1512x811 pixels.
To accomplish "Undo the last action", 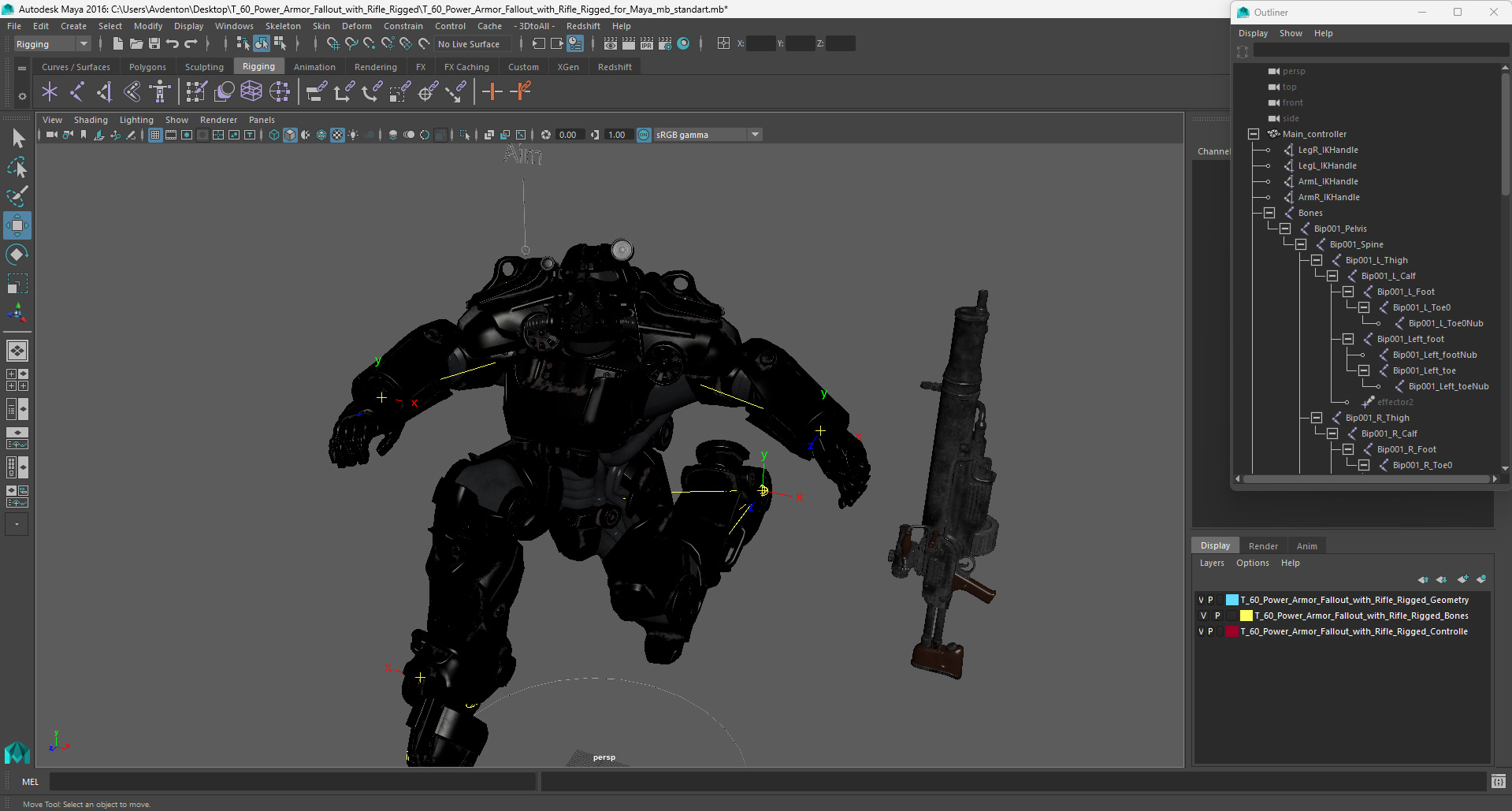I will tap(173, 44).
